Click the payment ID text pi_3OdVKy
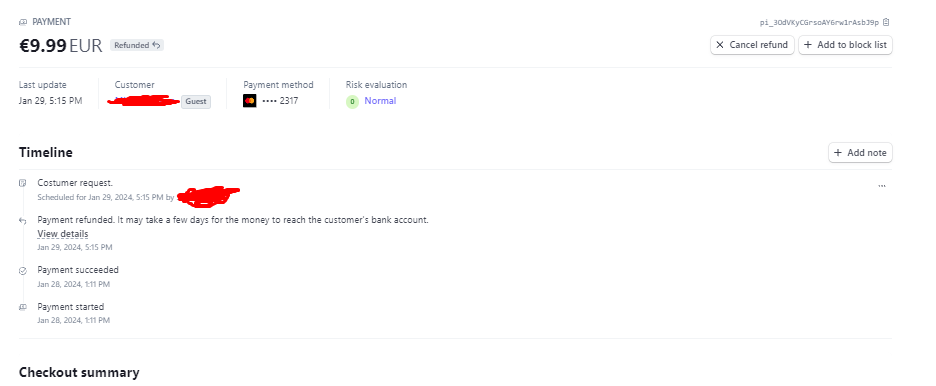The width and height of the screenshot is (936, 386). (x=819, y=22)
